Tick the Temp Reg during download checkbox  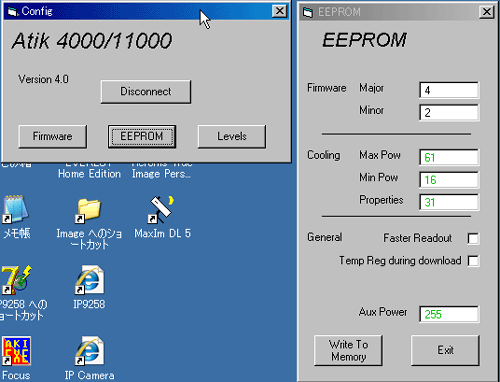[473, 261]
